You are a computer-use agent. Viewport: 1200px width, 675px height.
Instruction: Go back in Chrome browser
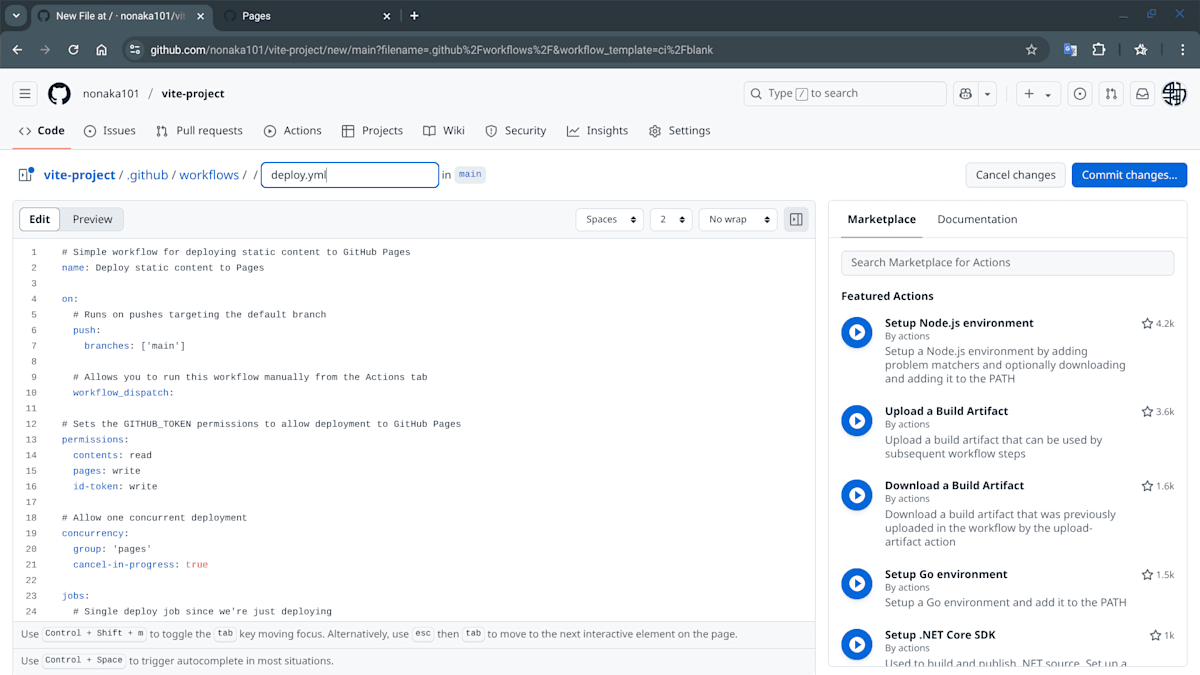tap(17, 49)
